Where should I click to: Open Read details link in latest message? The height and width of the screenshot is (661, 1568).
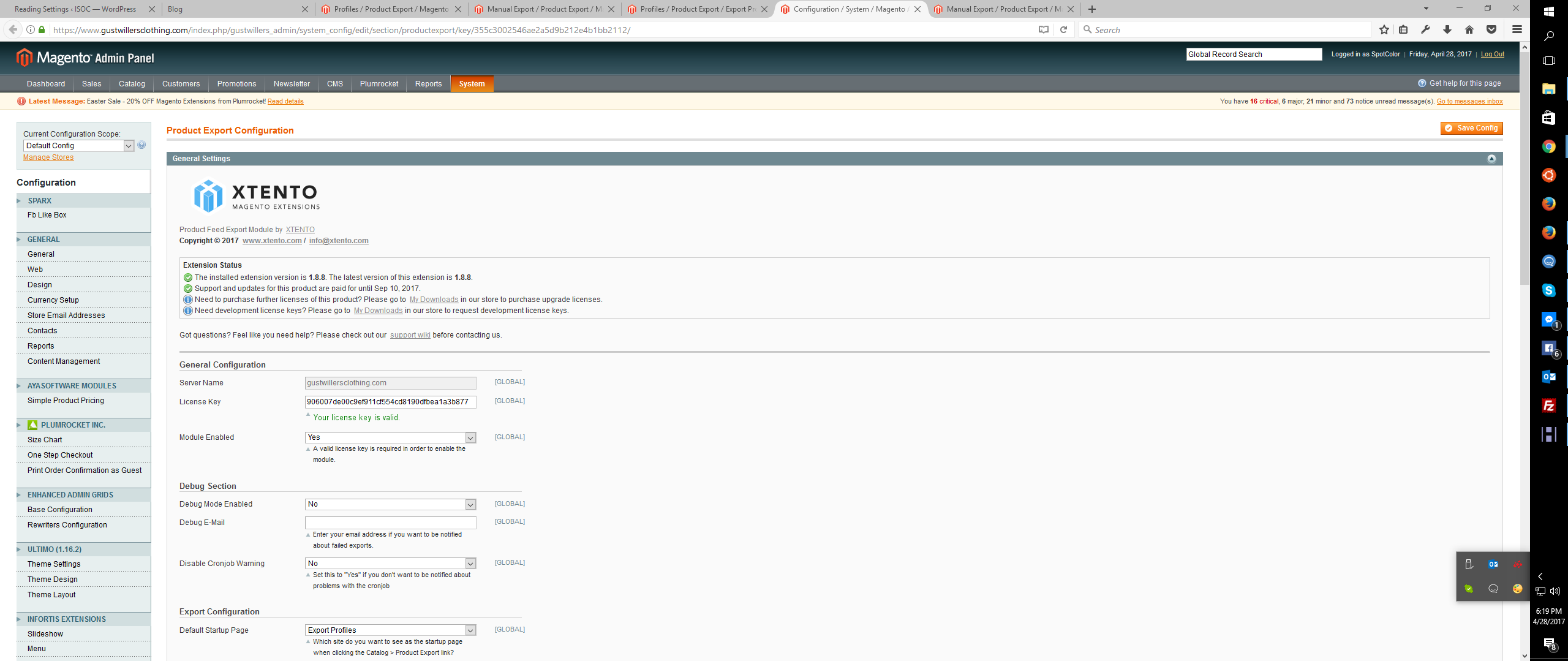pyautogui.click(x=285, y=102)
